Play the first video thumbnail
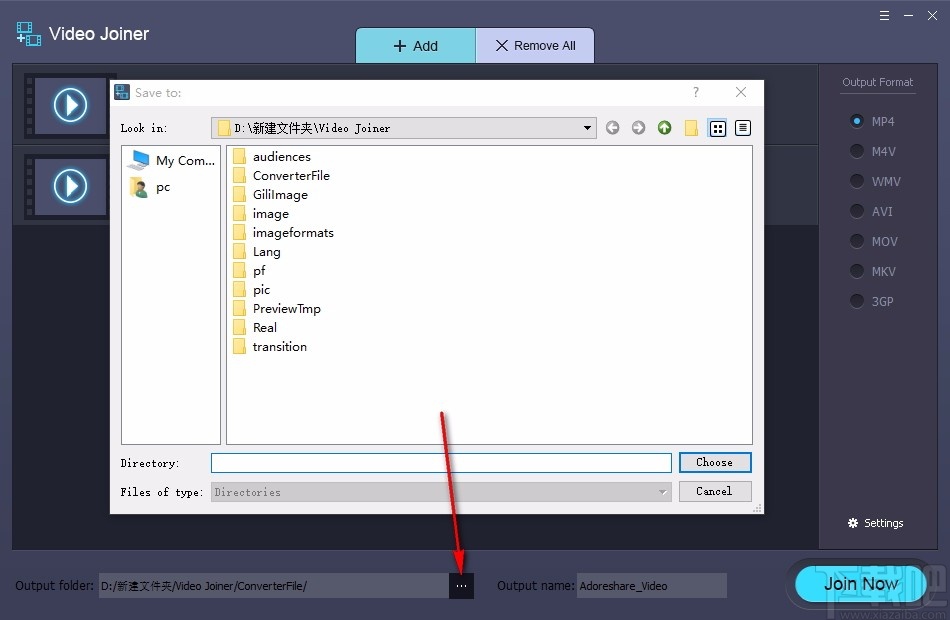Screen dimensions: 950x620 click(68, 107)
